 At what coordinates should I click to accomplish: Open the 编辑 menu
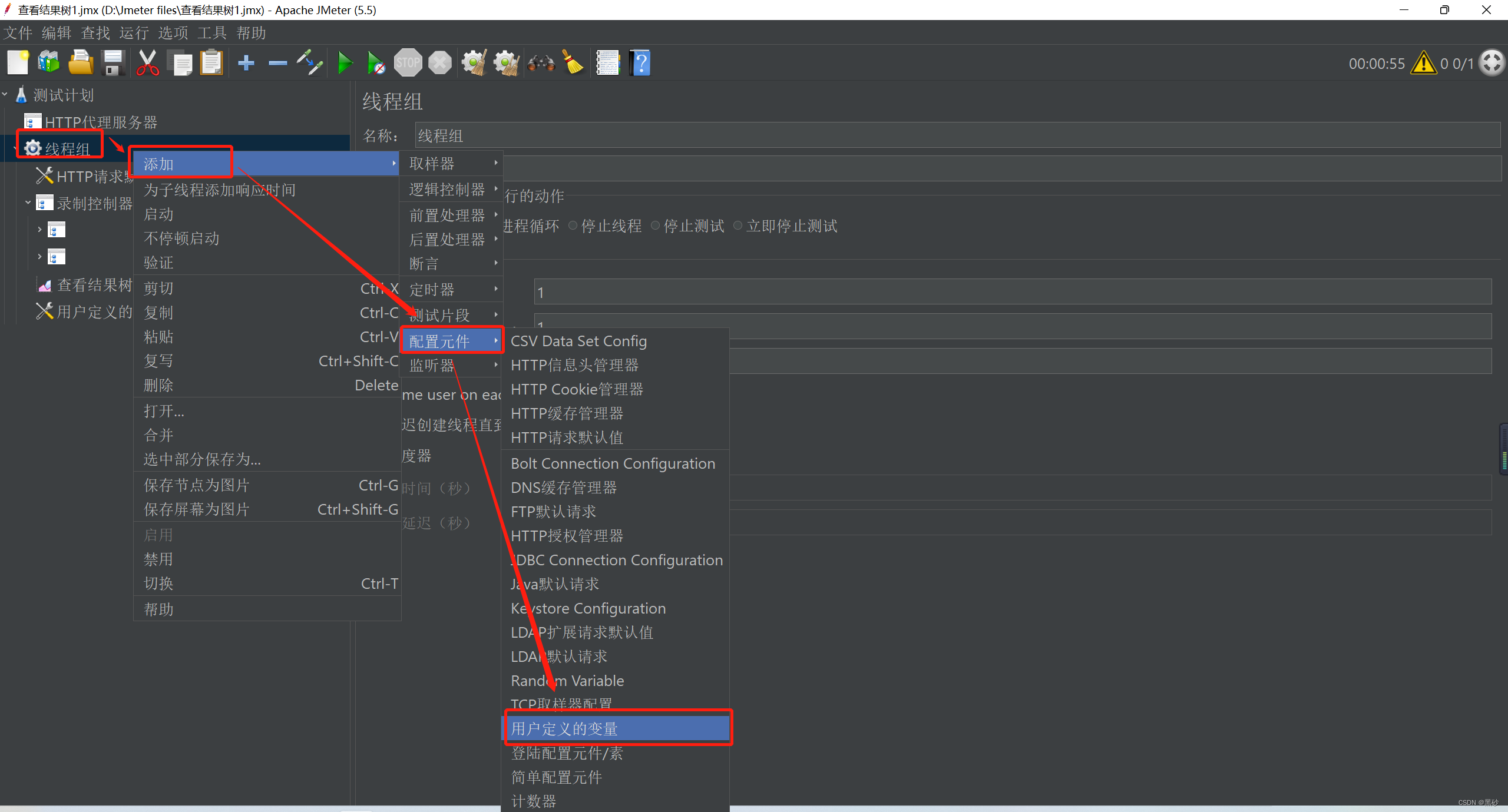click(57, 32)
